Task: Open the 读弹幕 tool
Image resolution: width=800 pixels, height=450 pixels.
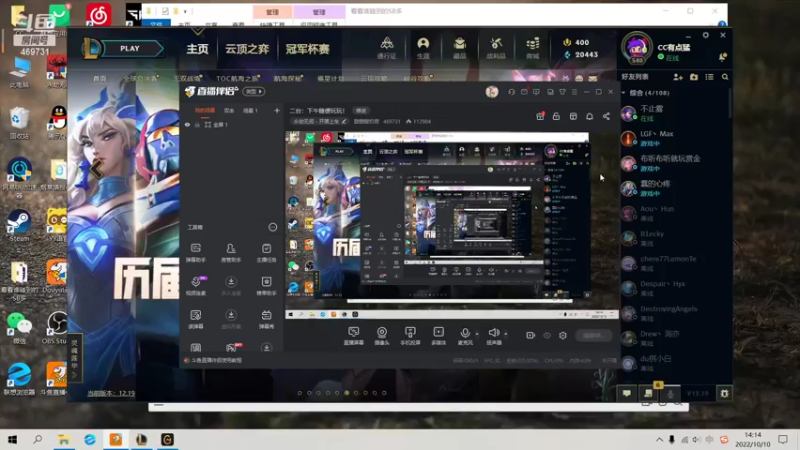Action: (x=196, y=319)
